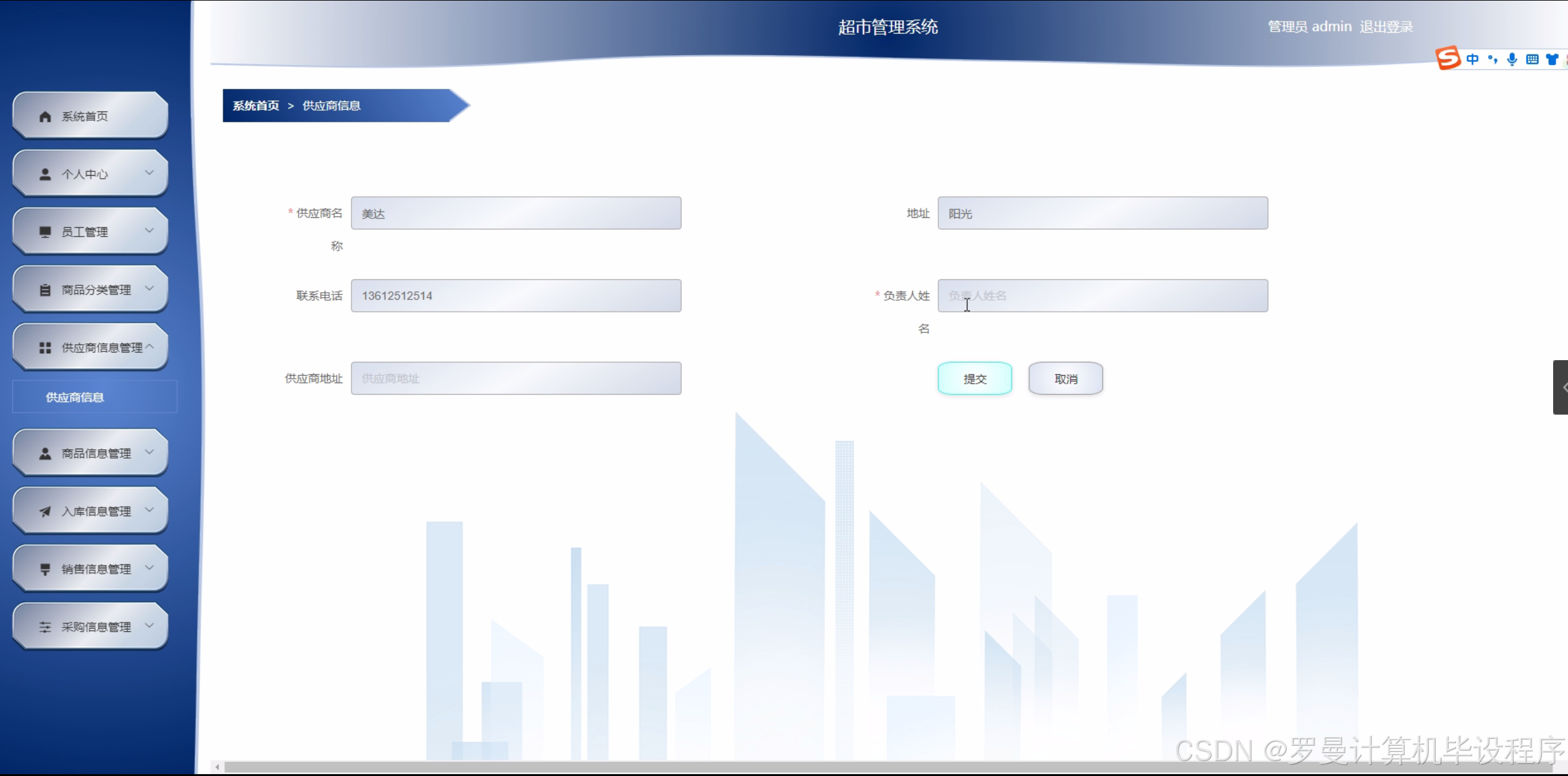Collapse the 供应商信息管理 menu chevron
The height and width of the screenshot is (776, 1568).
pyautogui.click(x=150, y=347)
